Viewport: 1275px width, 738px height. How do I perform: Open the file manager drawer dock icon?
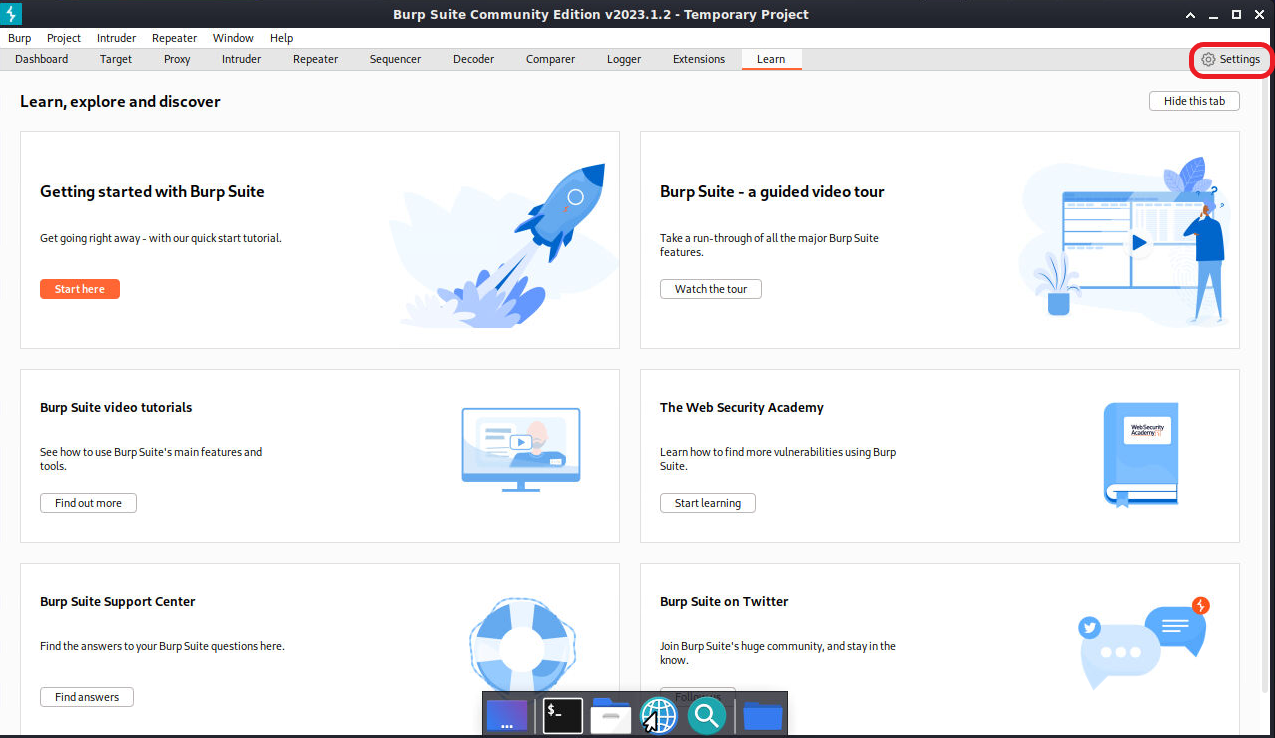(611, 715)
